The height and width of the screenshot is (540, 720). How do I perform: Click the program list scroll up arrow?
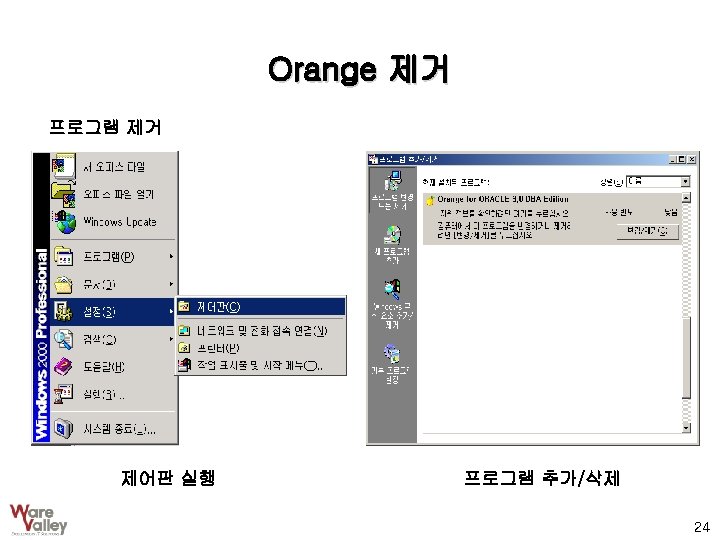686,198
